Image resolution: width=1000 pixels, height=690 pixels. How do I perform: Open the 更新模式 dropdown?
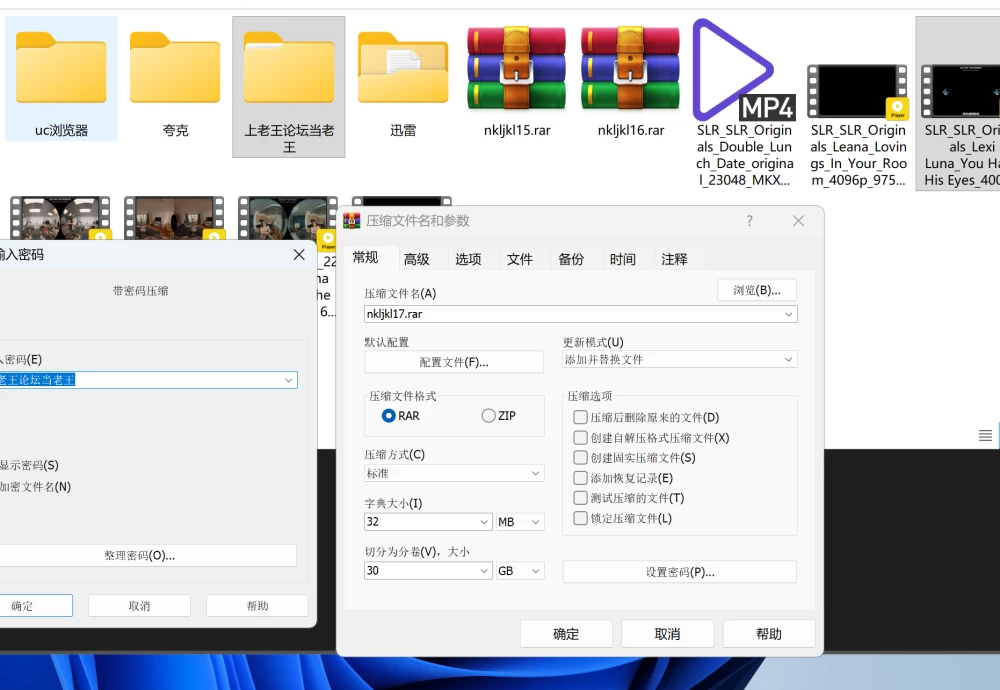(x=680, y=360)
